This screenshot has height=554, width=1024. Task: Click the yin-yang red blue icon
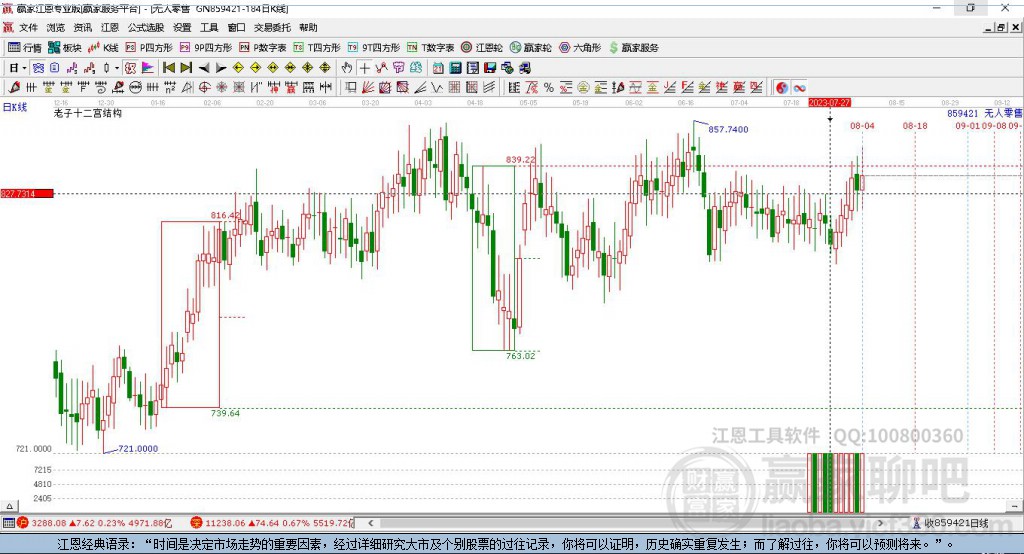[x=782, y=88]
